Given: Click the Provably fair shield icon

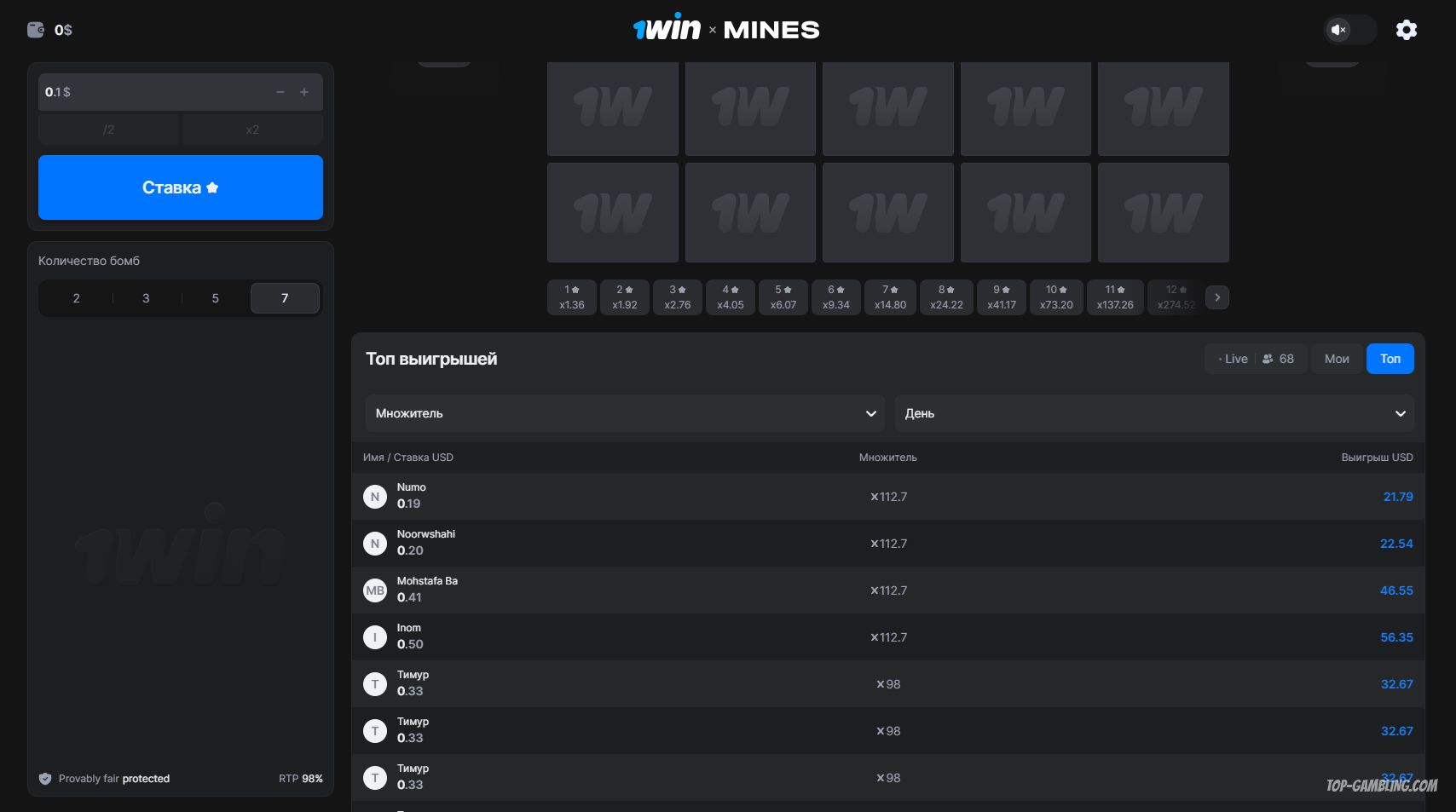Looking at the screenshot, I should tap(45, 779).
